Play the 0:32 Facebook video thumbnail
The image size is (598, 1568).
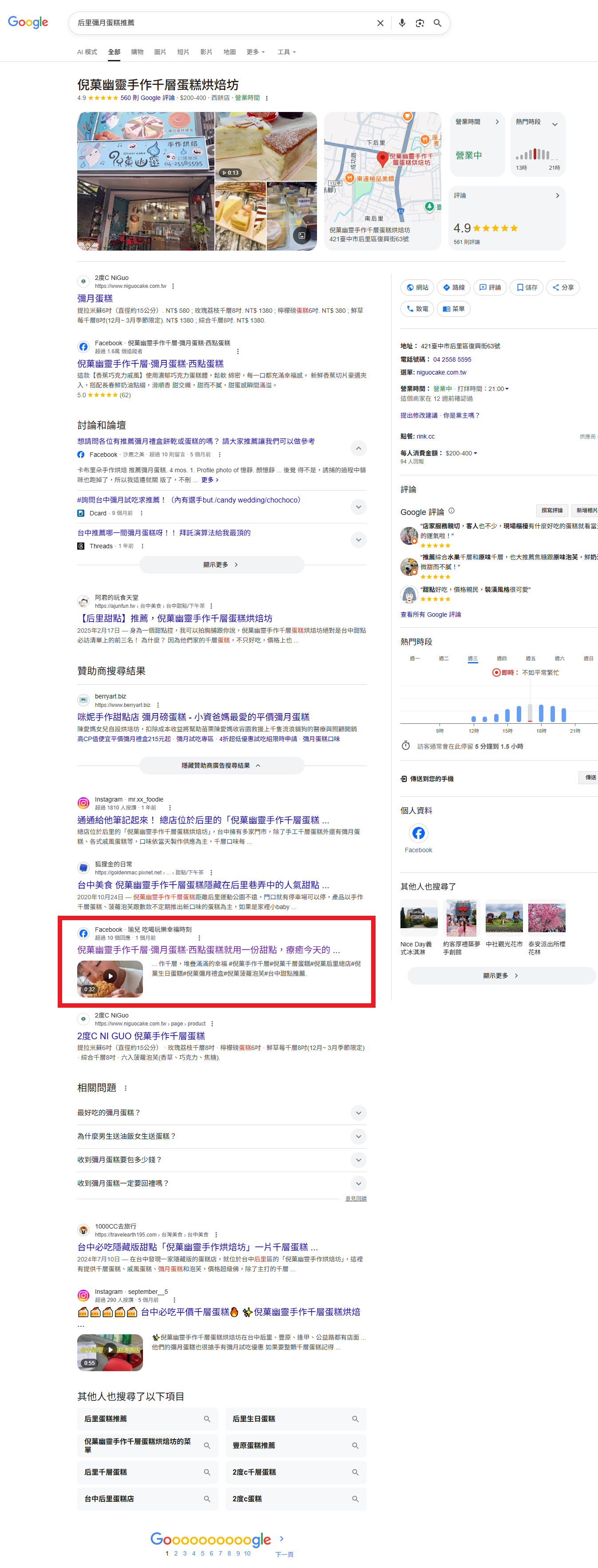coord(110,976)
